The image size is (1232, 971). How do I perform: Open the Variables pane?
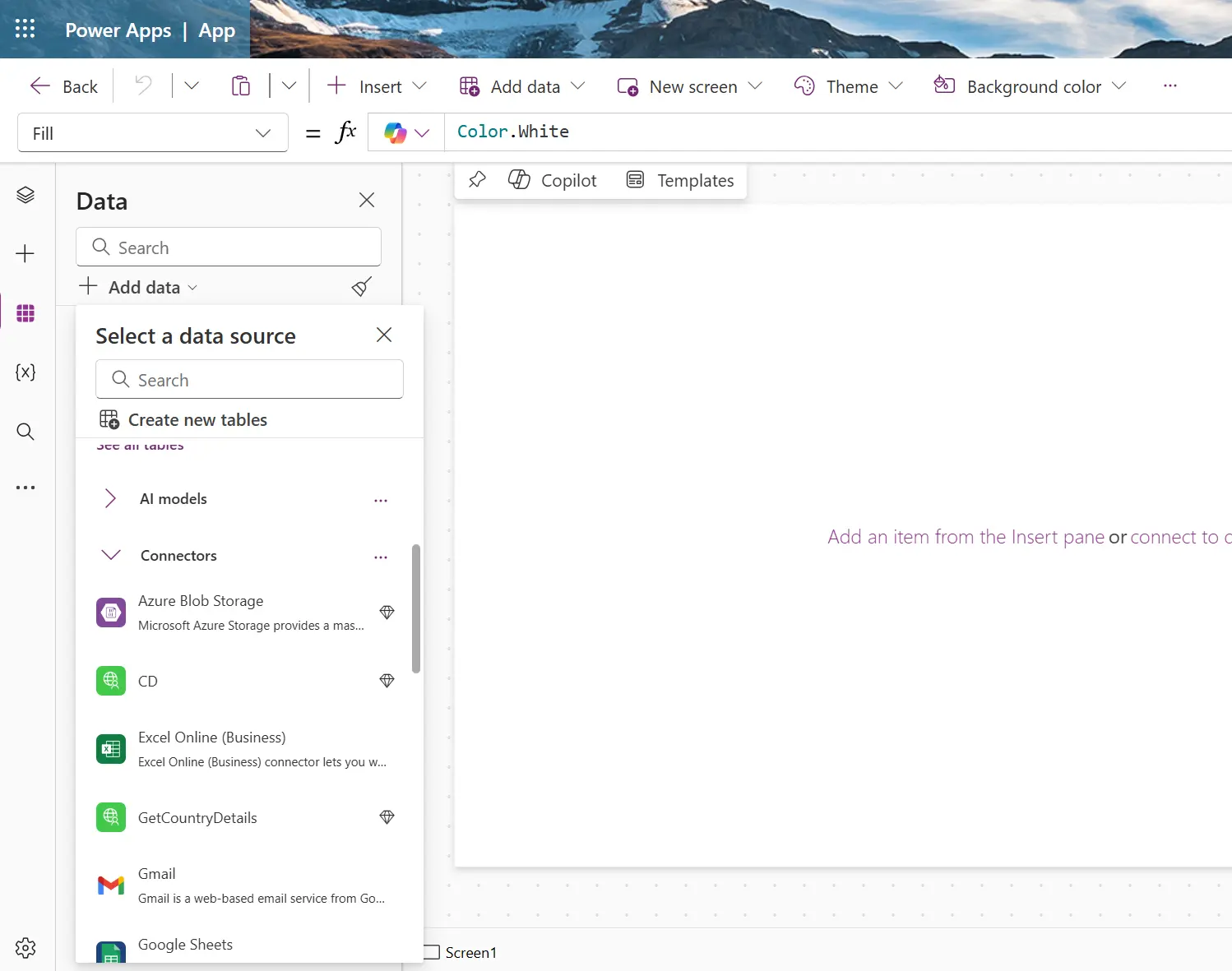click(25, 372)
